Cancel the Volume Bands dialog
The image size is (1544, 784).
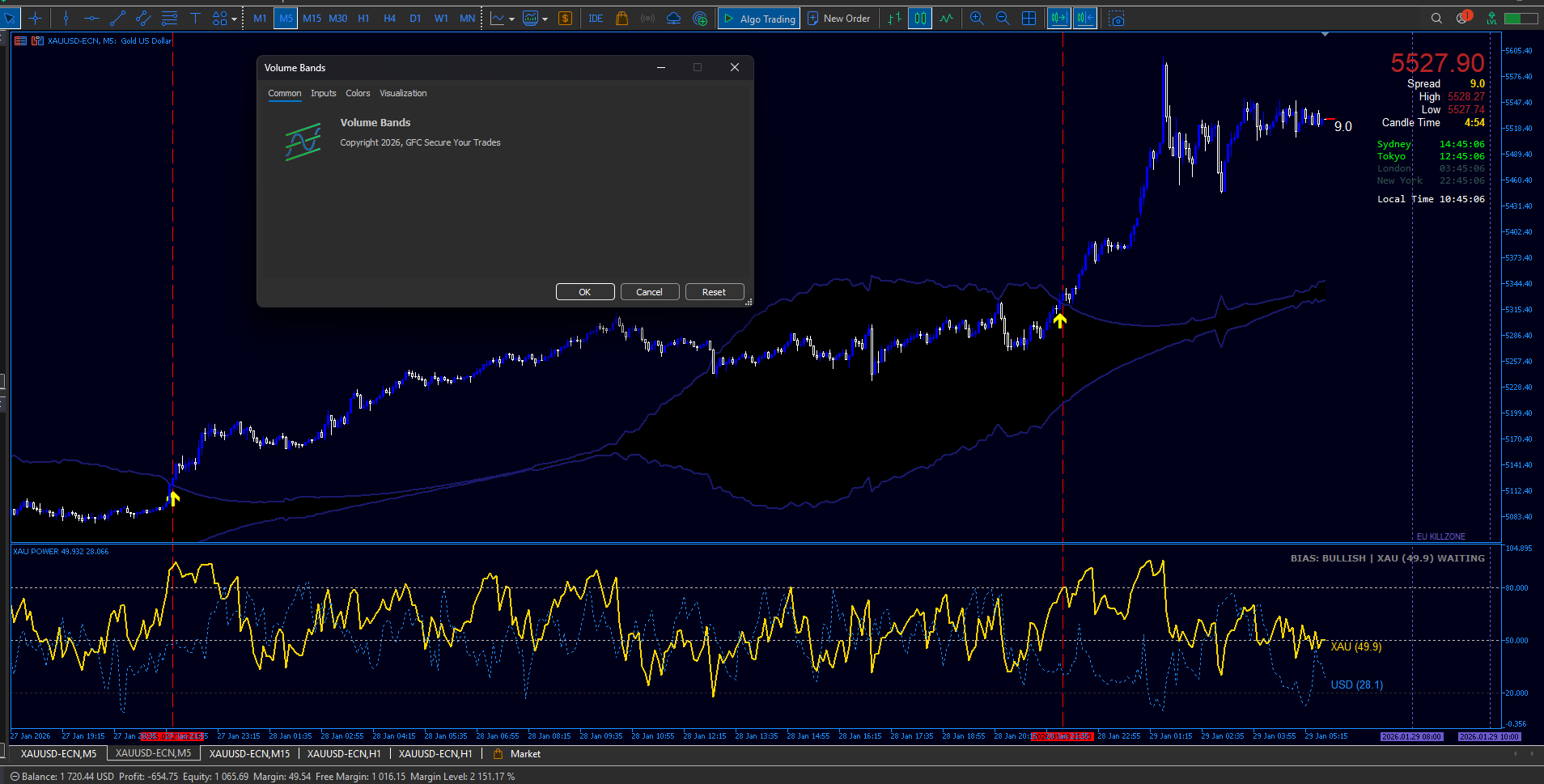(650, 292)
